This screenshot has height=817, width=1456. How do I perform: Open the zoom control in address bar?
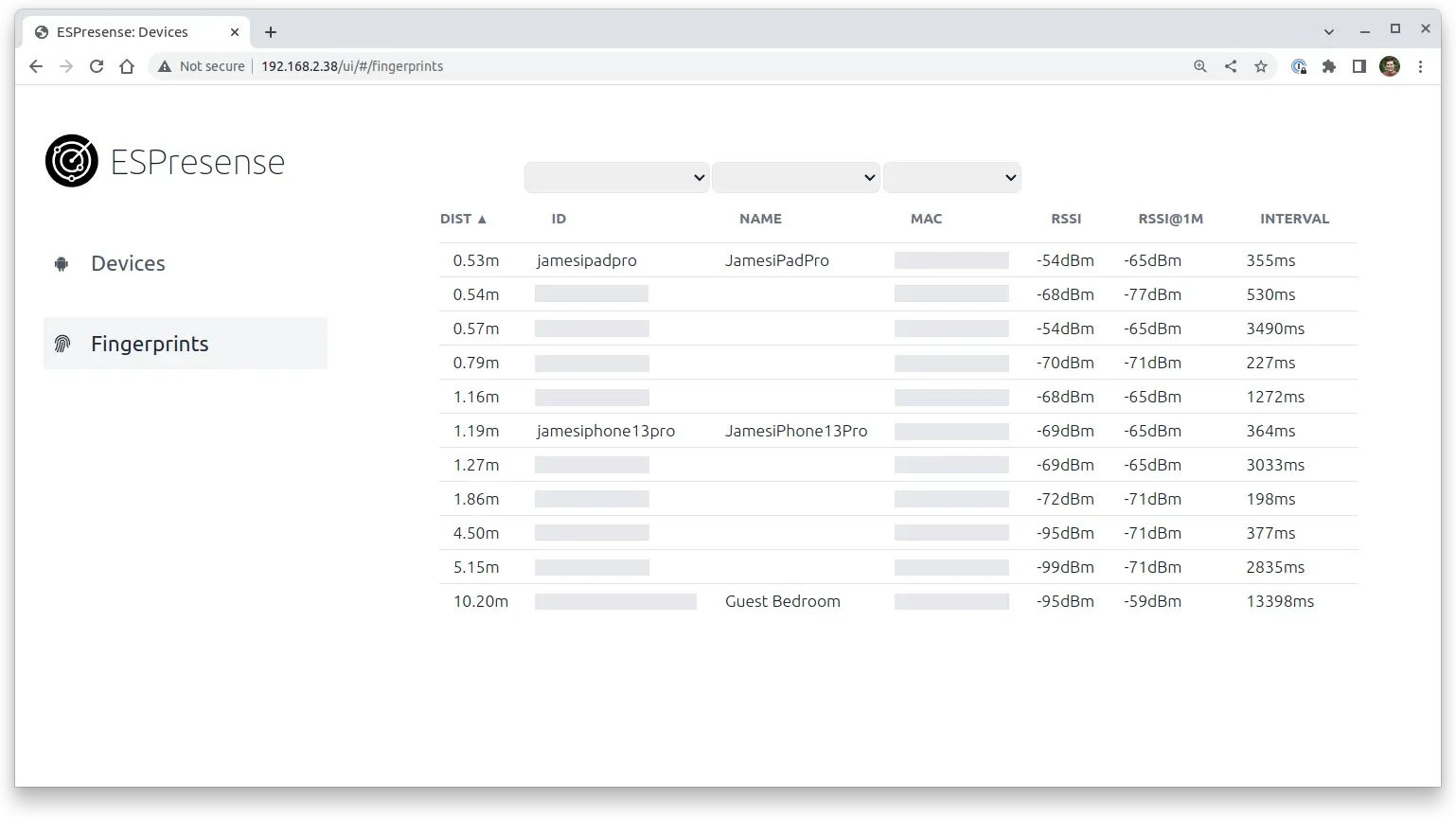[1200, 66]
